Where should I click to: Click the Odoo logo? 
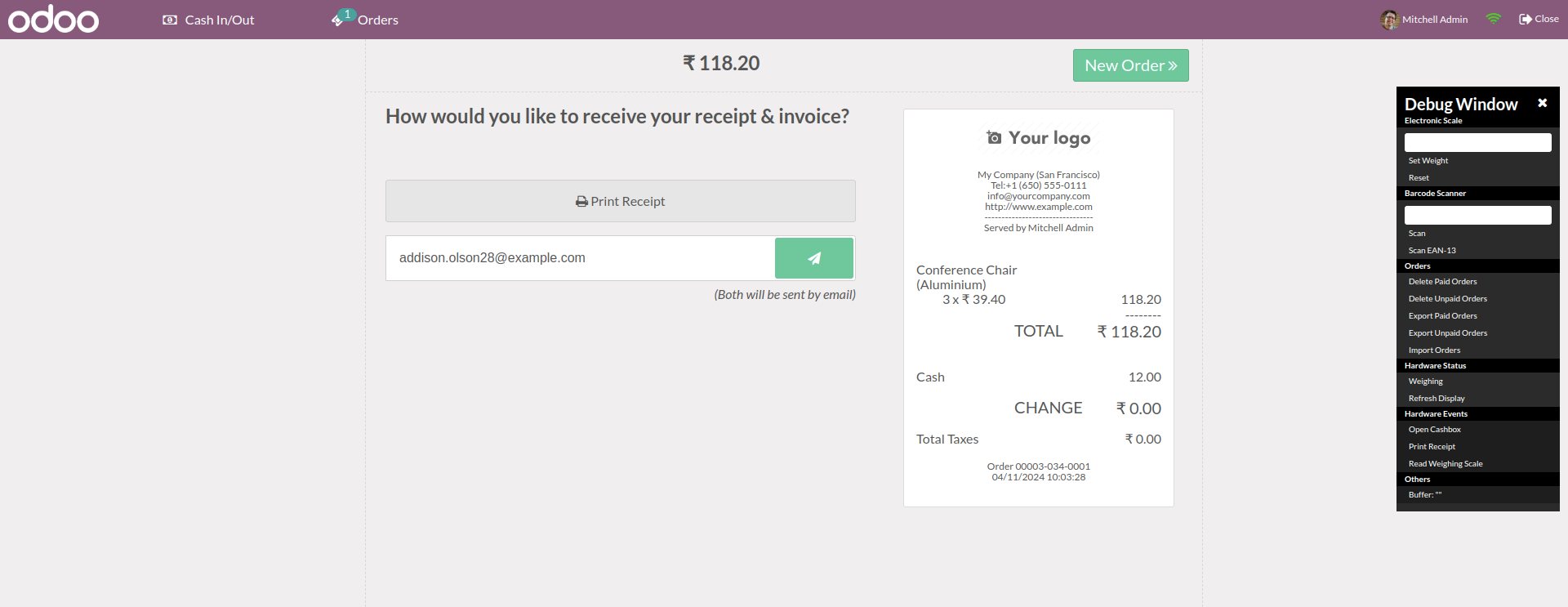coord(54,19)
